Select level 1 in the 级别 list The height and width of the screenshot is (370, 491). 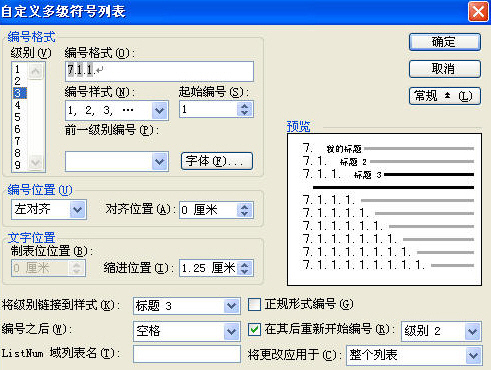[x=18, y=69]
